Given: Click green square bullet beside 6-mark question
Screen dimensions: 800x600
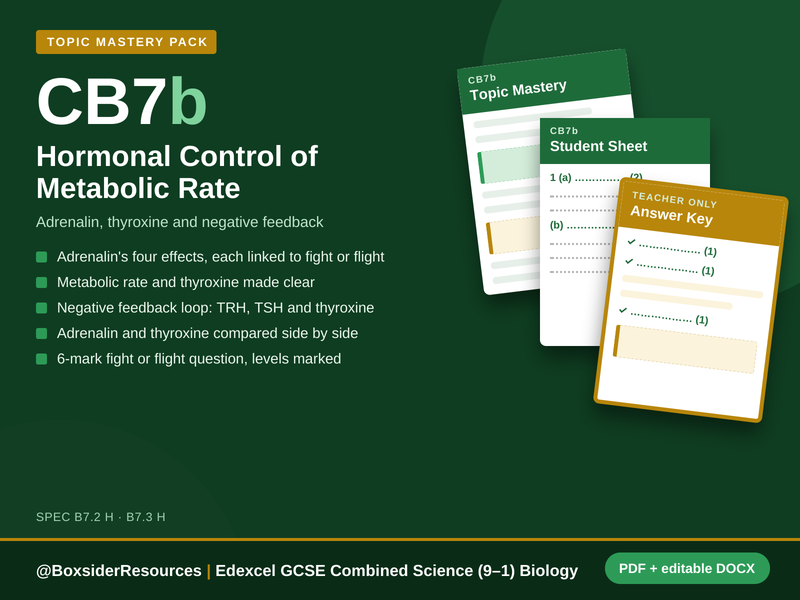Looking at the screenshot, I should pyautogui.click(x=42, y=359).
